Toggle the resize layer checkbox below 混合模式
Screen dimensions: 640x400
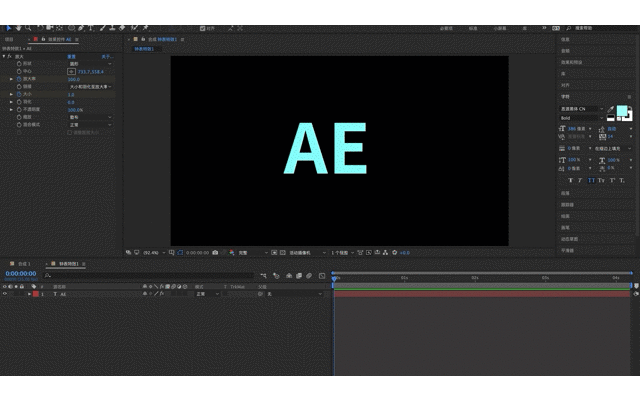point(69,133)
